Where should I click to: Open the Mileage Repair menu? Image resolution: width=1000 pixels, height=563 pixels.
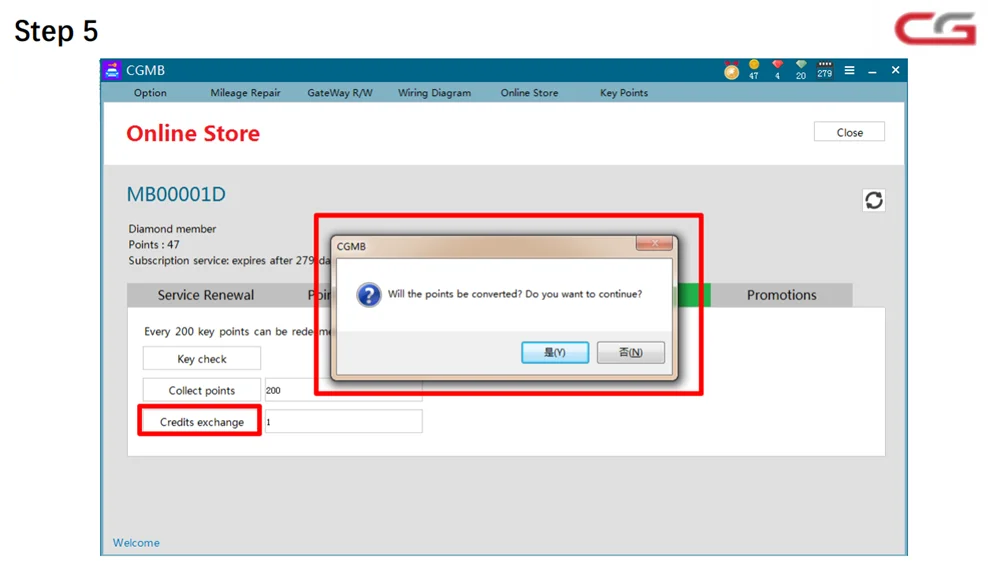246,92
